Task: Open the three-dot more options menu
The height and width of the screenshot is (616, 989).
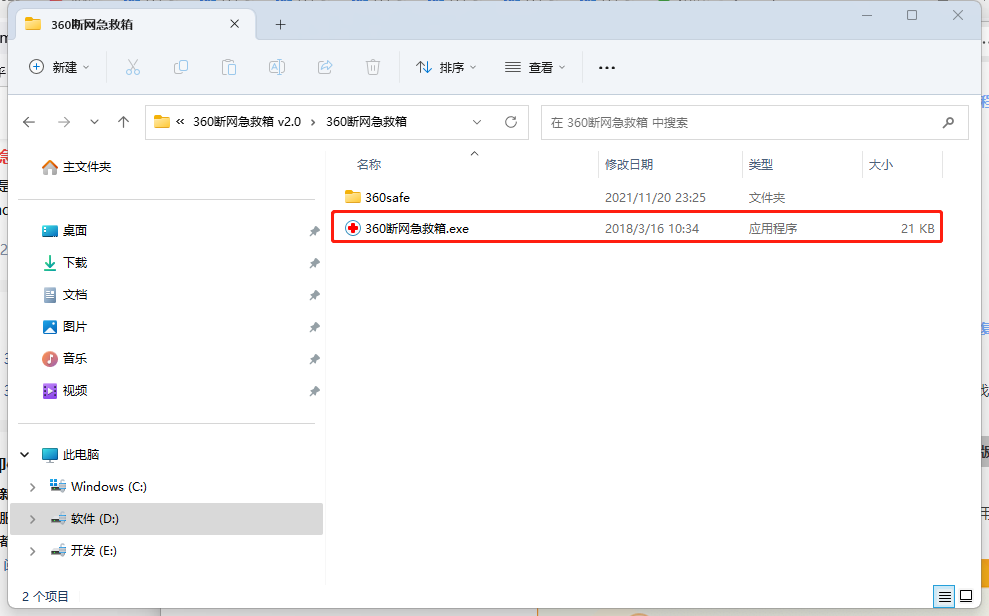Action: pyautogui.click(x=607, y=67)
